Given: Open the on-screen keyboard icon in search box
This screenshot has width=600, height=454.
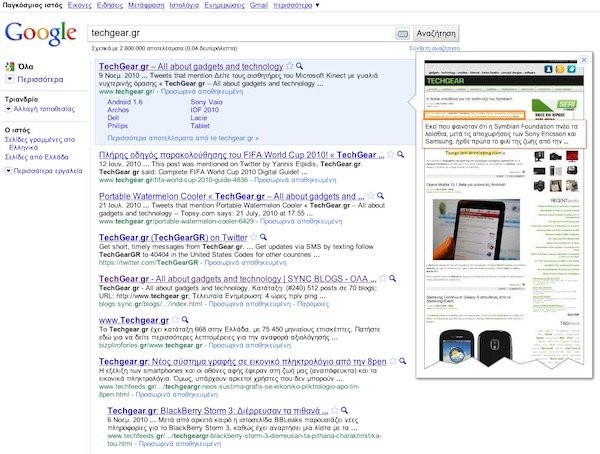Looking at the screenshot, I should pyautogui.click(x=403, y=34).
